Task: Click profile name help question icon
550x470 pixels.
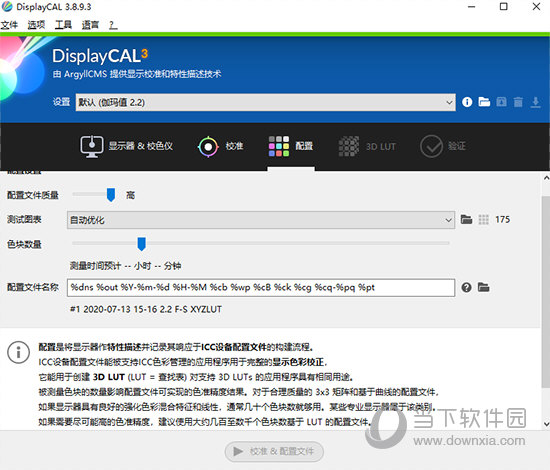Action: tap(466, 288)
